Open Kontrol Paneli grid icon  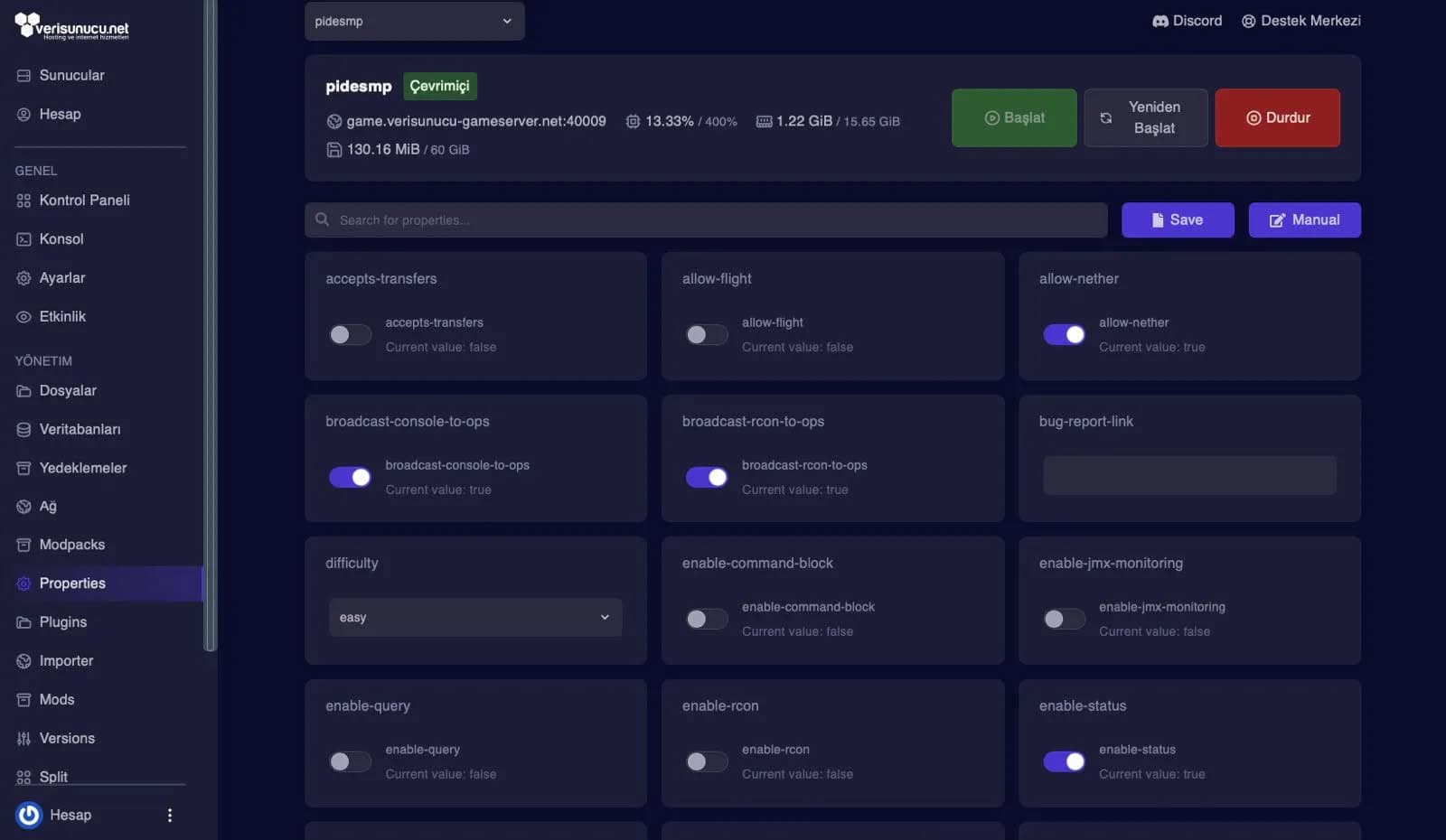pyautogui.click(x=23, y=201)
